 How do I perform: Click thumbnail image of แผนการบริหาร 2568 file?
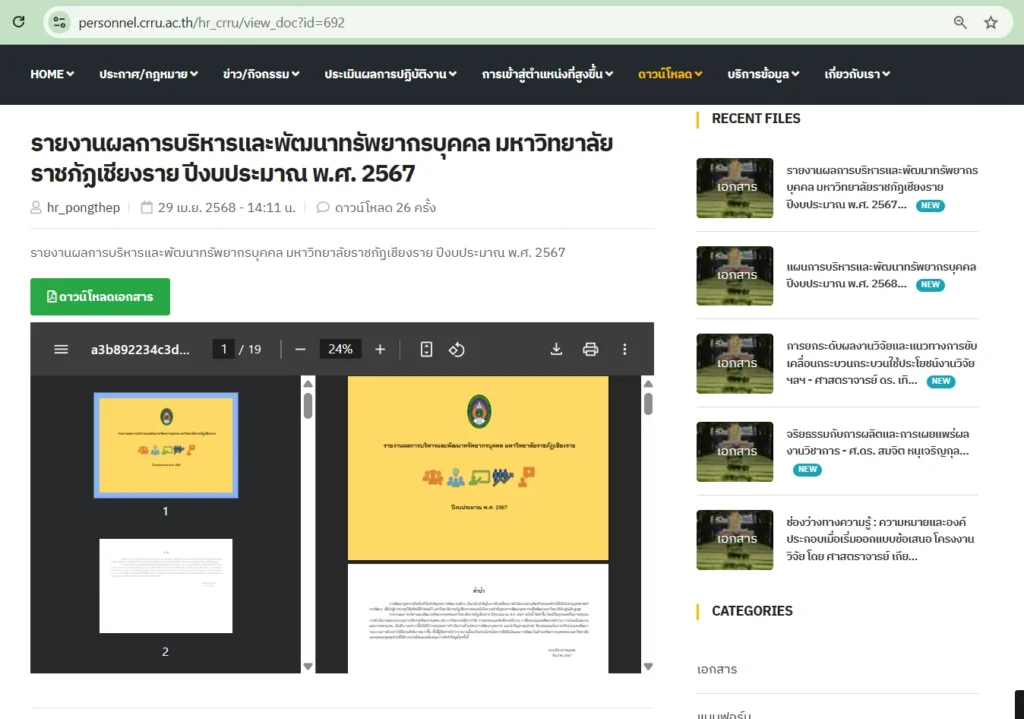point(735,276)
